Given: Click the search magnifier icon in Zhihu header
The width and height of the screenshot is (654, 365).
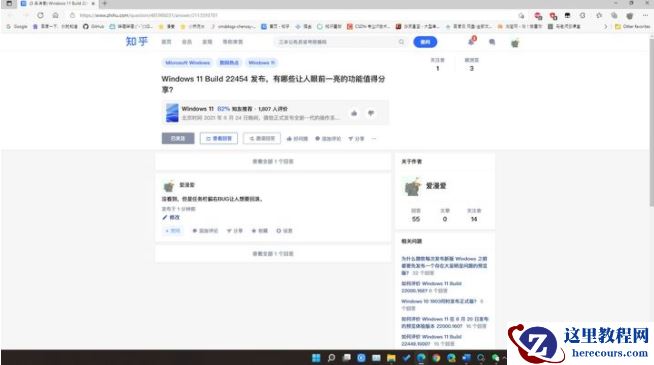Looking at the screenshot, I should click(401, 42).
